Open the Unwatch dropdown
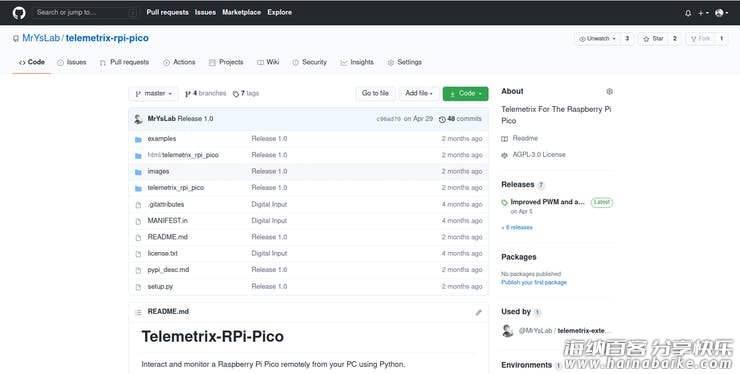Image resolution: width=740 pixels, height=374 pixels. (x=597, y=39)
